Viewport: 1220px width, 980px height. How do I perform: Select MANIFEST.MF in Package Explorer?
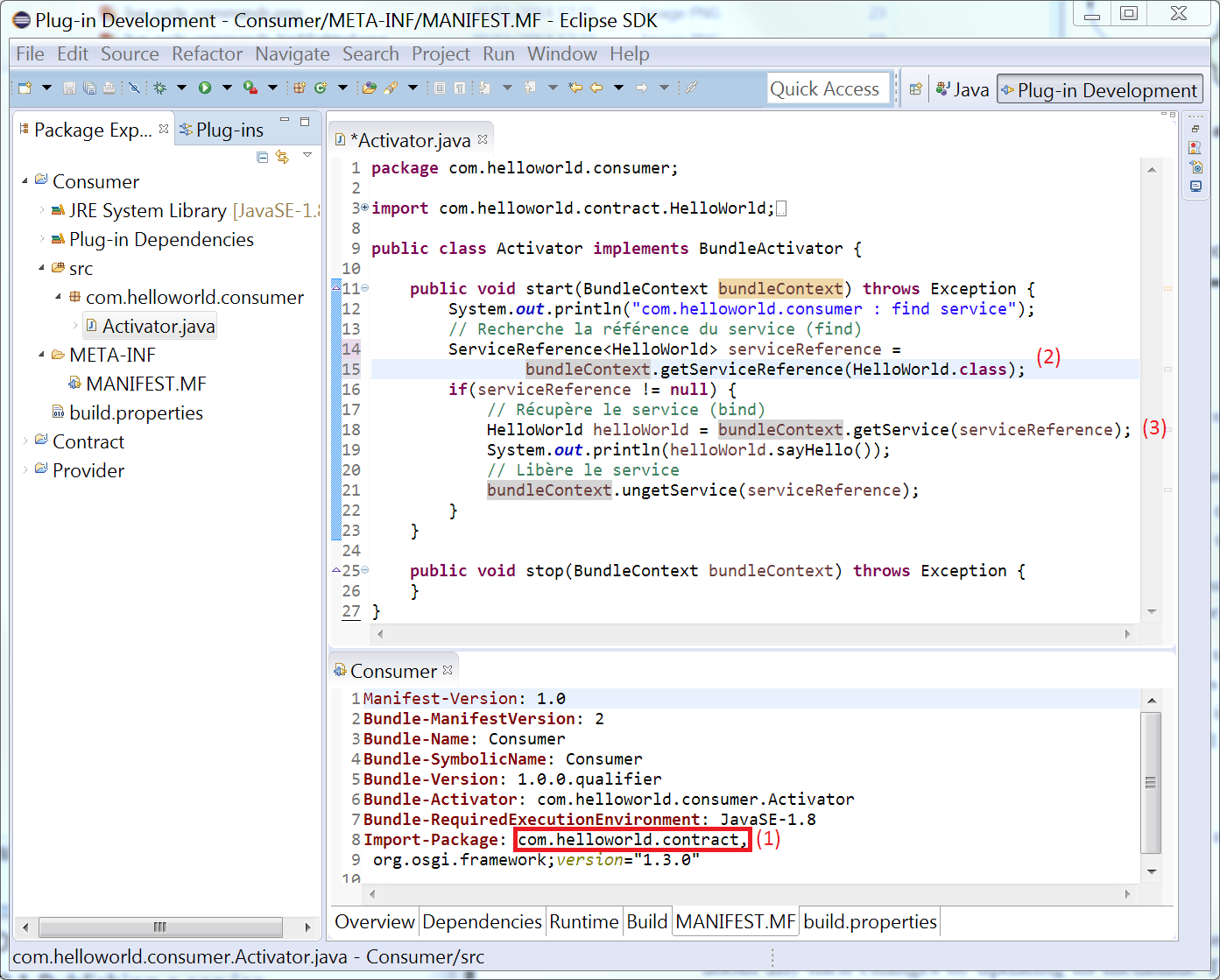(x=138, y=384)
